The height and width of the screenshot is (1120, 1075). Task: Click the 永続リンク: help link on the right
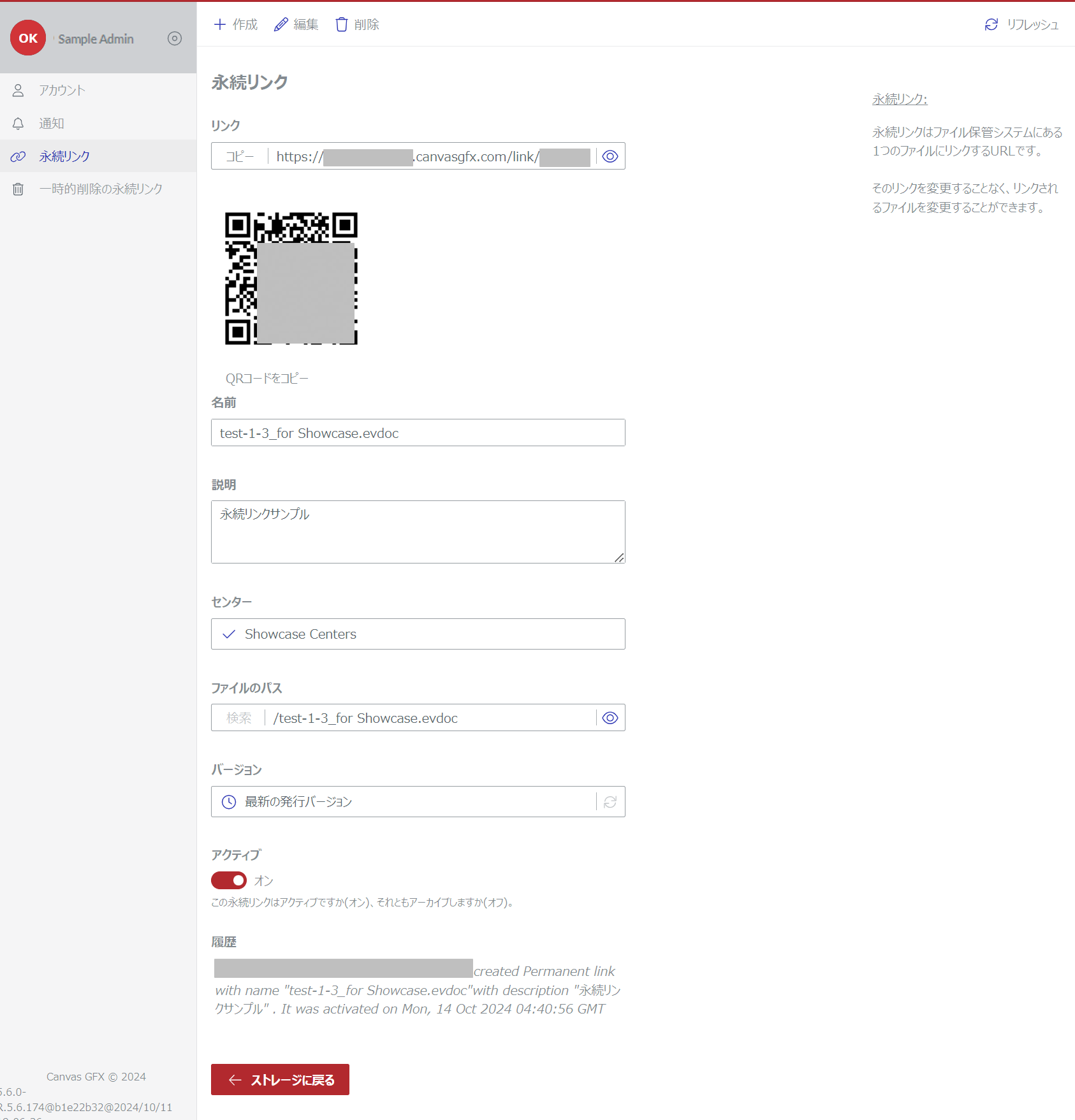900,99
